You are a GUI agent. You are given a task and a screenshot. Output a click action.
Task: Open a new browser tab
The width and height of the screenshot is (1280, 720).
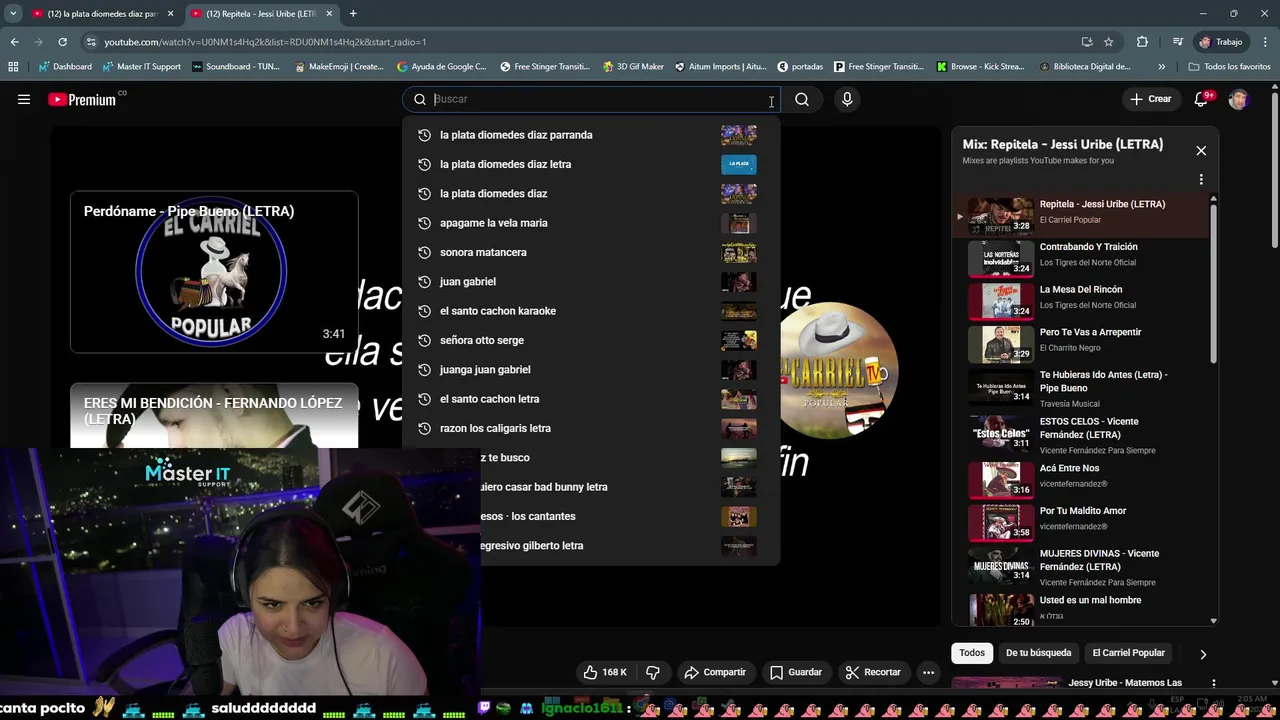(353, 14)
